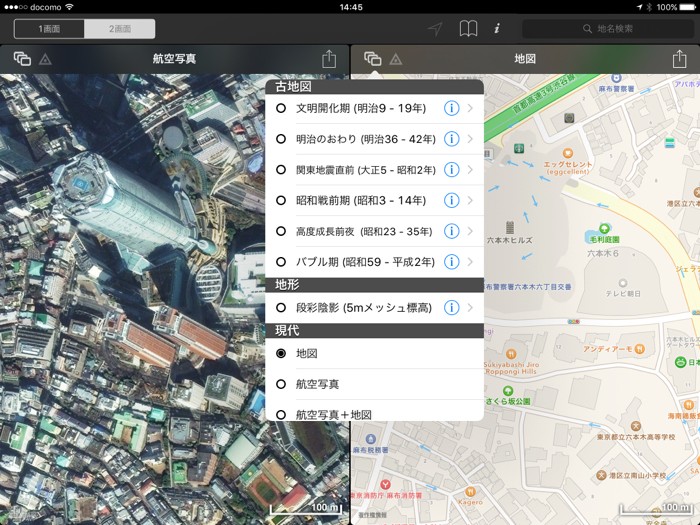
Task: Tap the 地名検索 search field
Action: [x=608, y=29]
